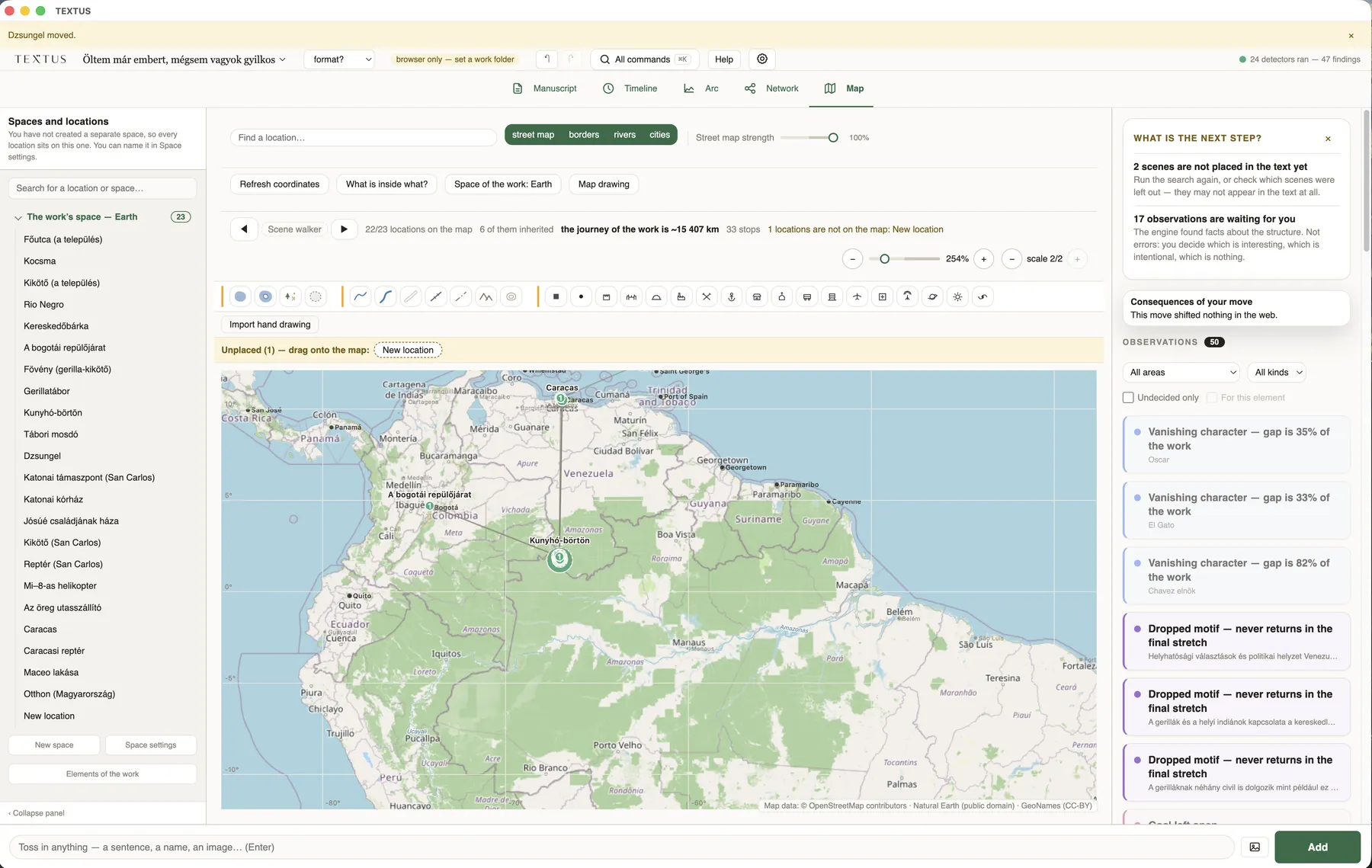Toggle the street map layer

(x=533, y=135)
